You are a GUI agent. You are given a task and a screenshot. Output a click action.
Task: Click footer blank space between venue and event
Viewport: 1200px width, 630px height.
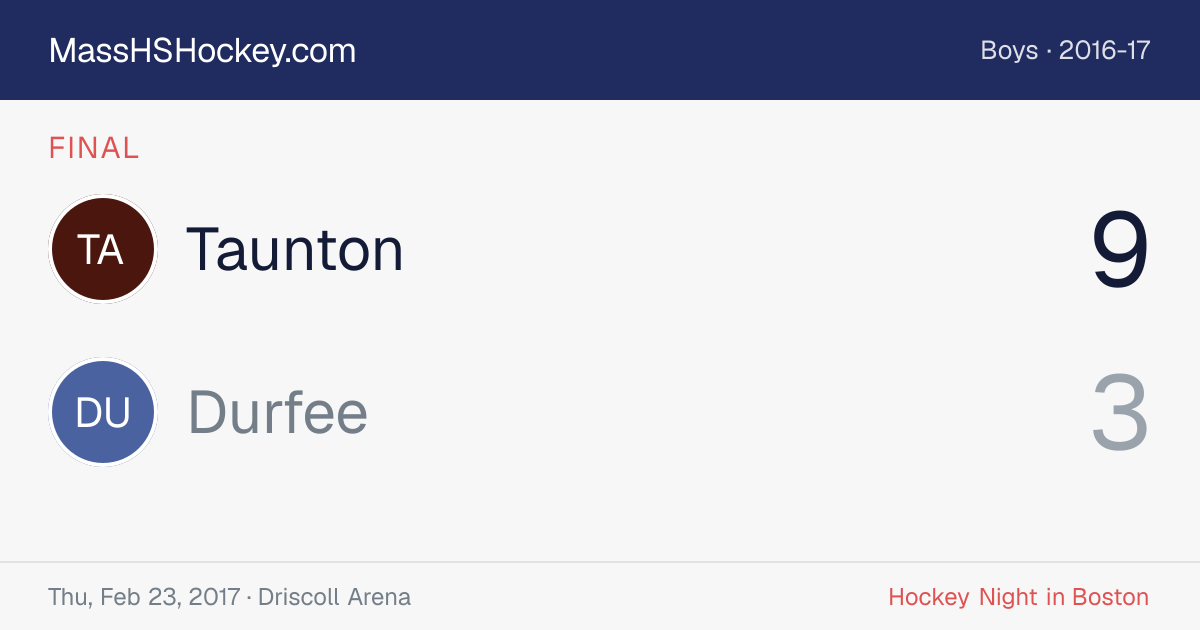pyautogui.click(x=650, y=597)
